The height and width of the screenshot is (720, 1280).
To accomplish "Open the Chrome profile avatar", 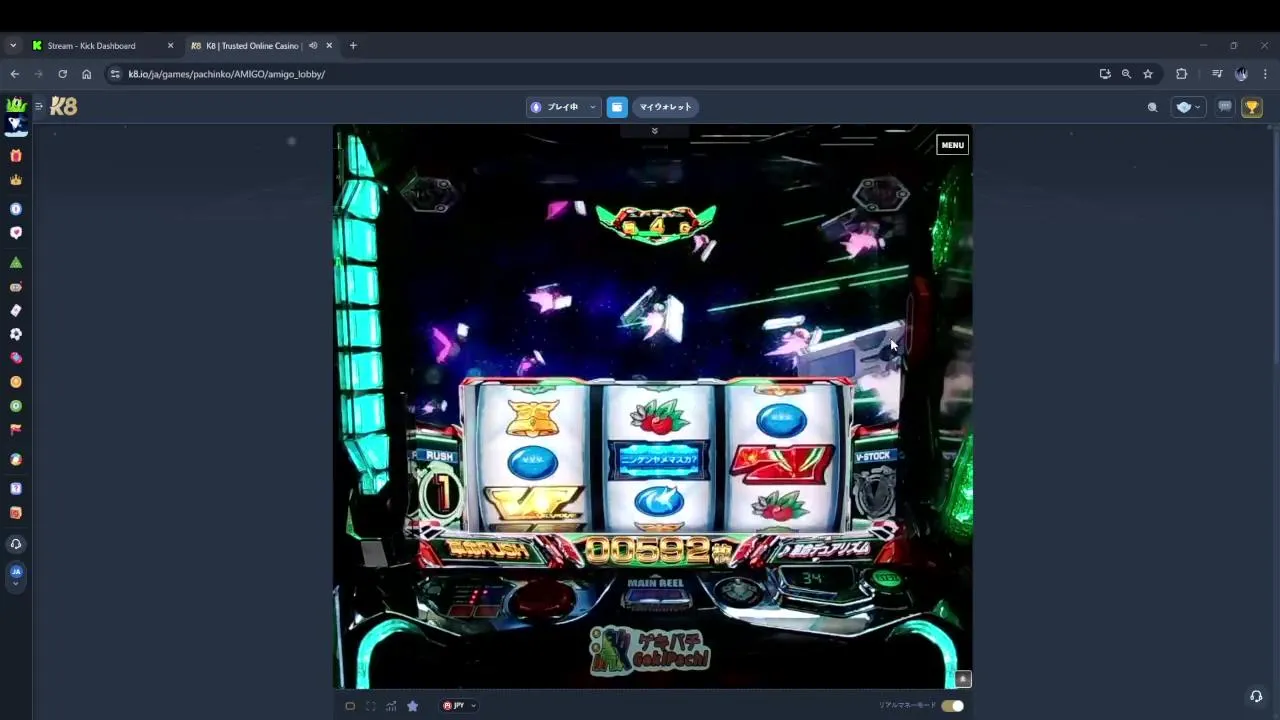I will point(1241,74).
